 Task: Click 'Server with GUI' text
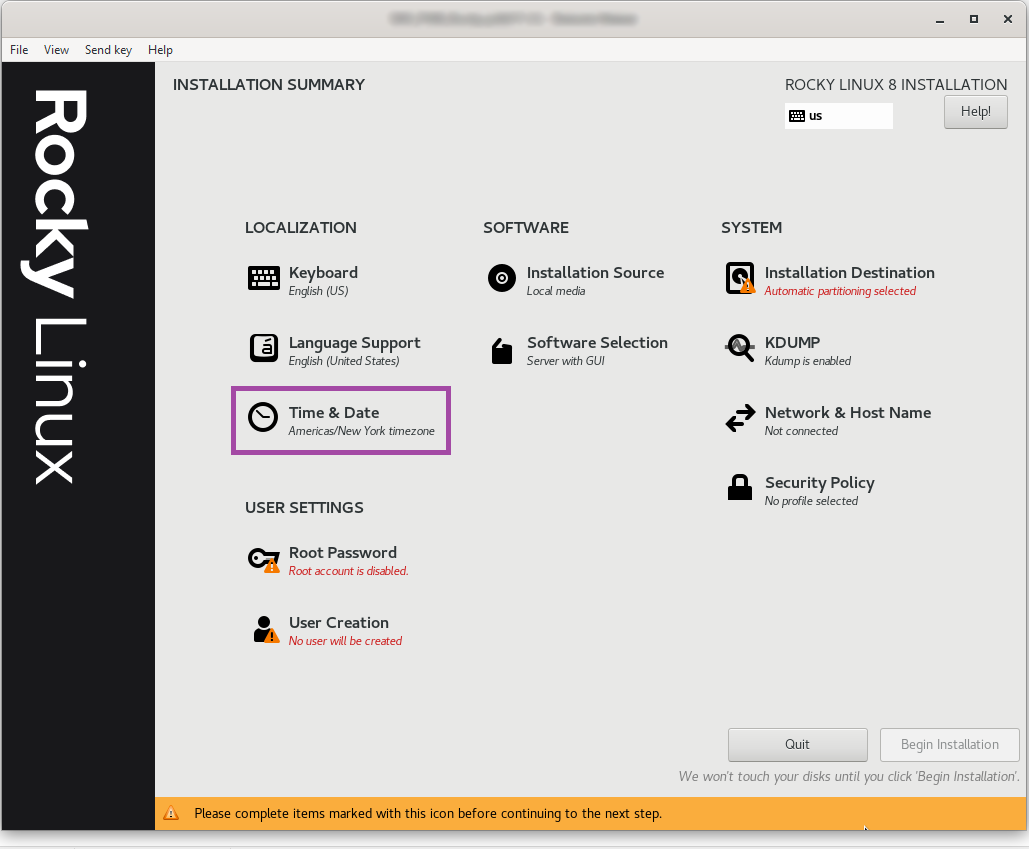566,361
